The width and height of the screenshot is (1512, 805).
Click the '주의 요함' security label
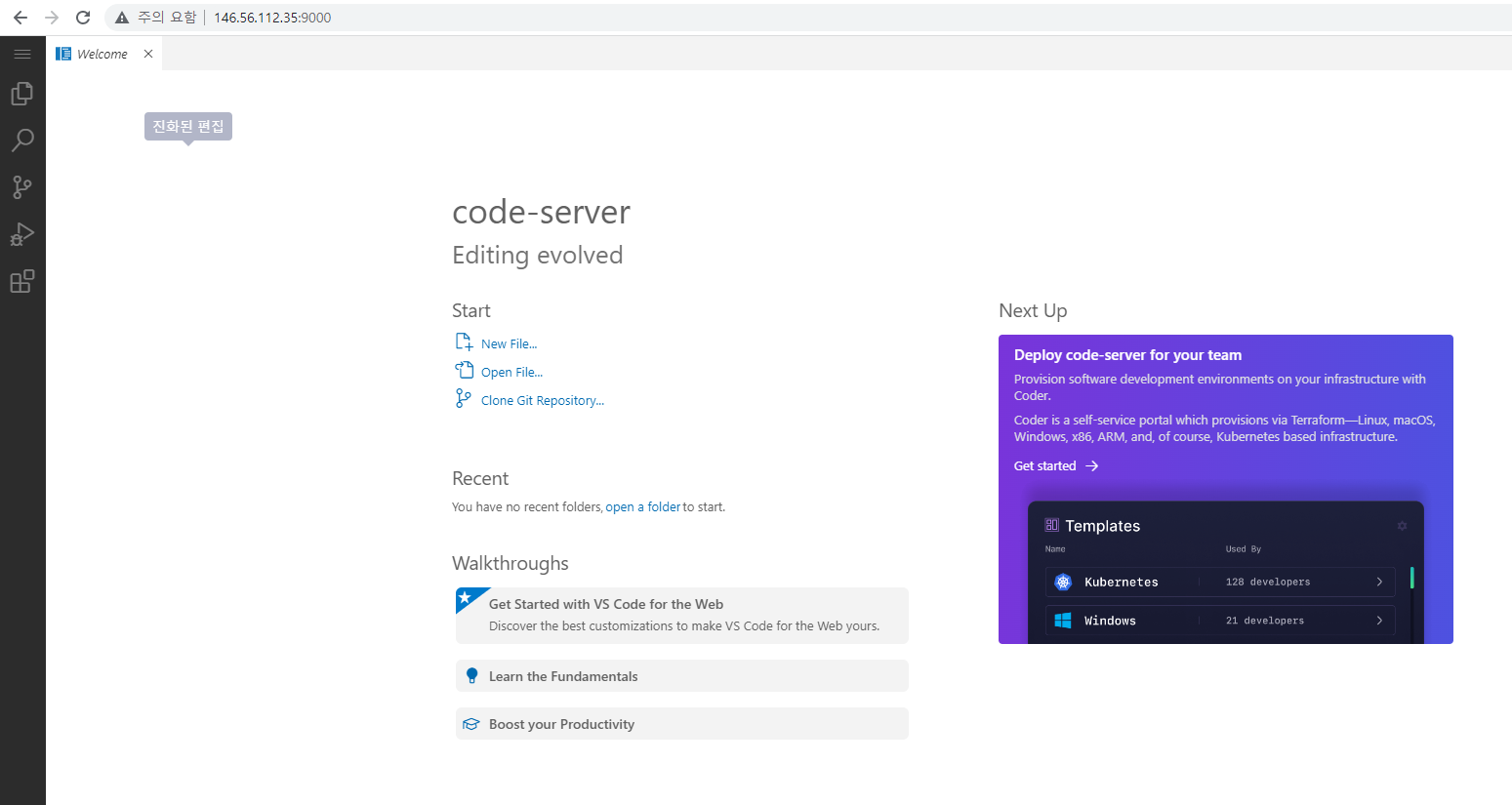click(x=167, y=18)
